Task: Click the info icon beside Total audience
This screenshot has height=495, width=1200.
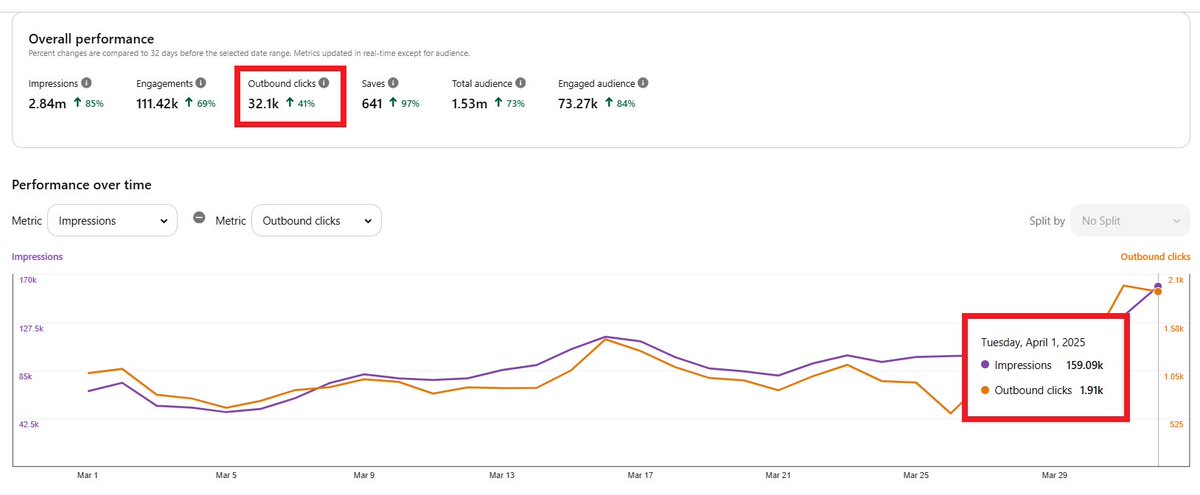Action: (x=521, y=84)
